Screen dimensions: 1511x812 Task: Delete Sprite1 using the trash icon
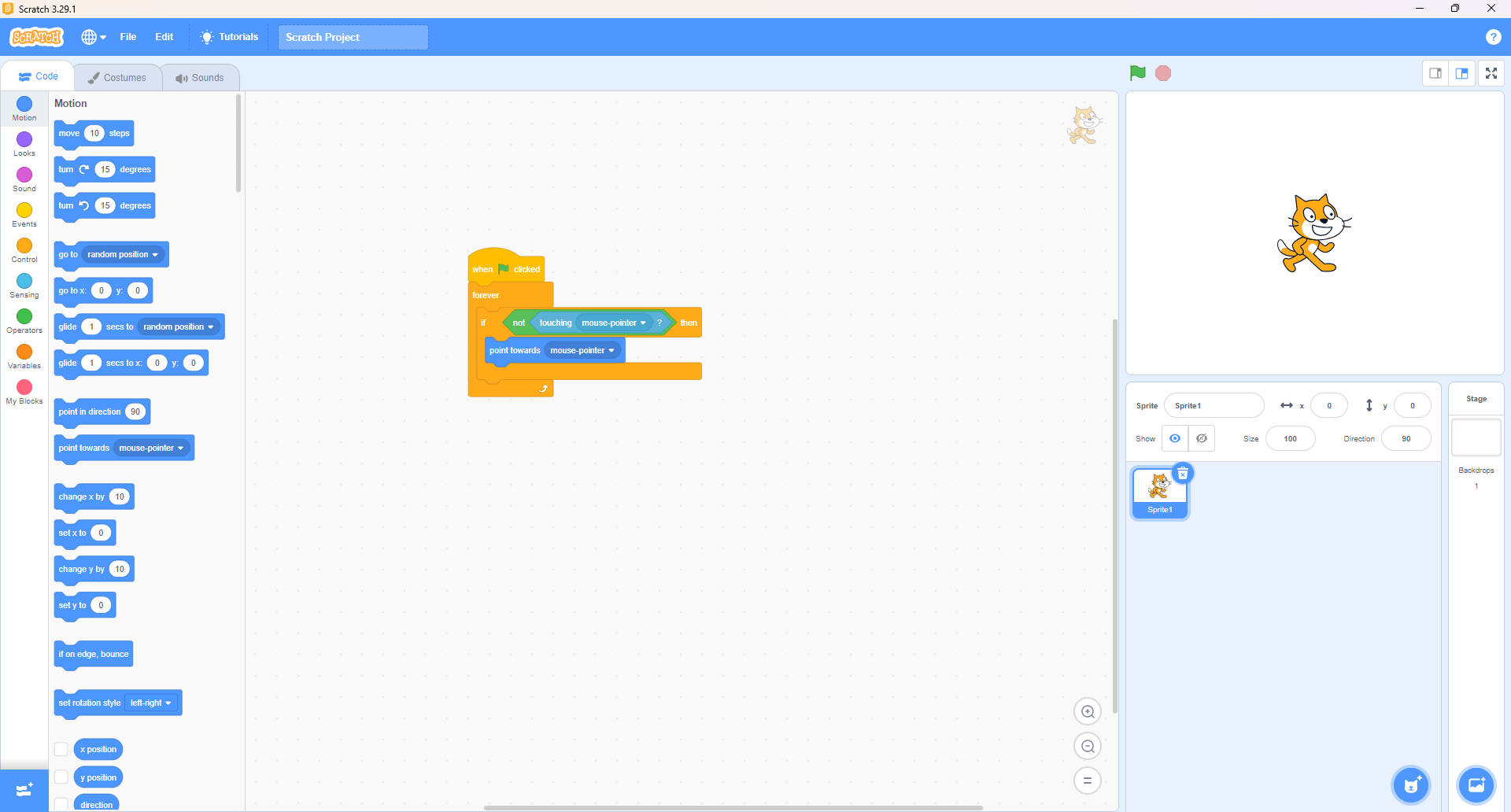click(1182, 474)
